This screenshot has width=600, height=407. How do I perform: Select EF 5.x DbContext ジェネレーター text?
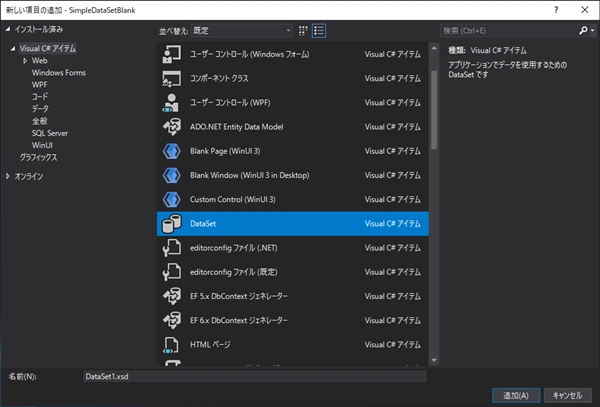[x=239, y=296]
